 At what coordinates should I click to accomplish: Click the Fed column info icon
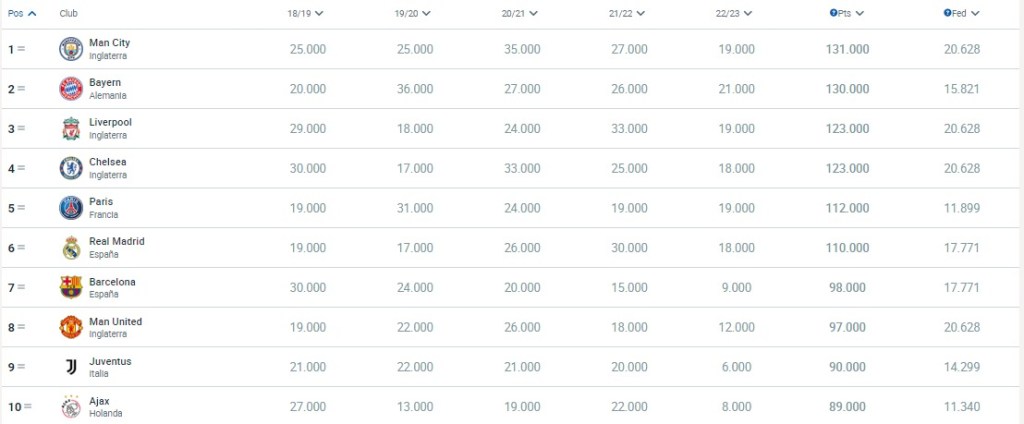pyautogui.click(x=947, y=14)
